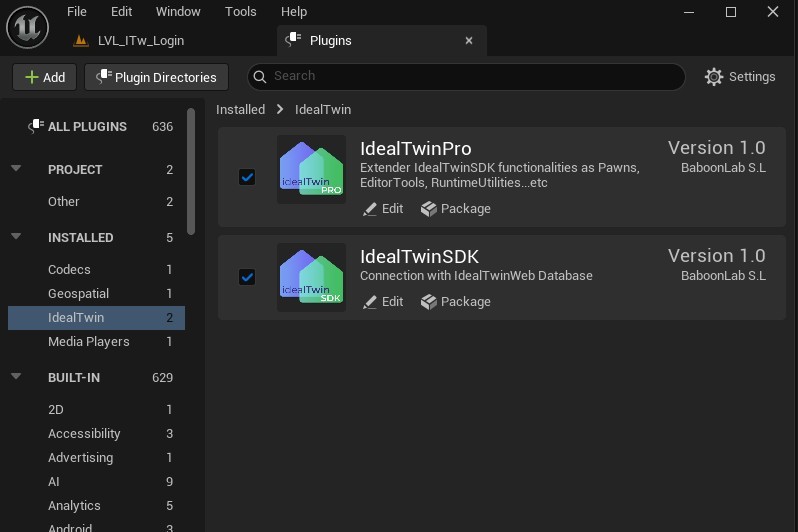Click the pencil icon for IdealTwinPro Edit

pyautogui.click(x=370, y=209)
